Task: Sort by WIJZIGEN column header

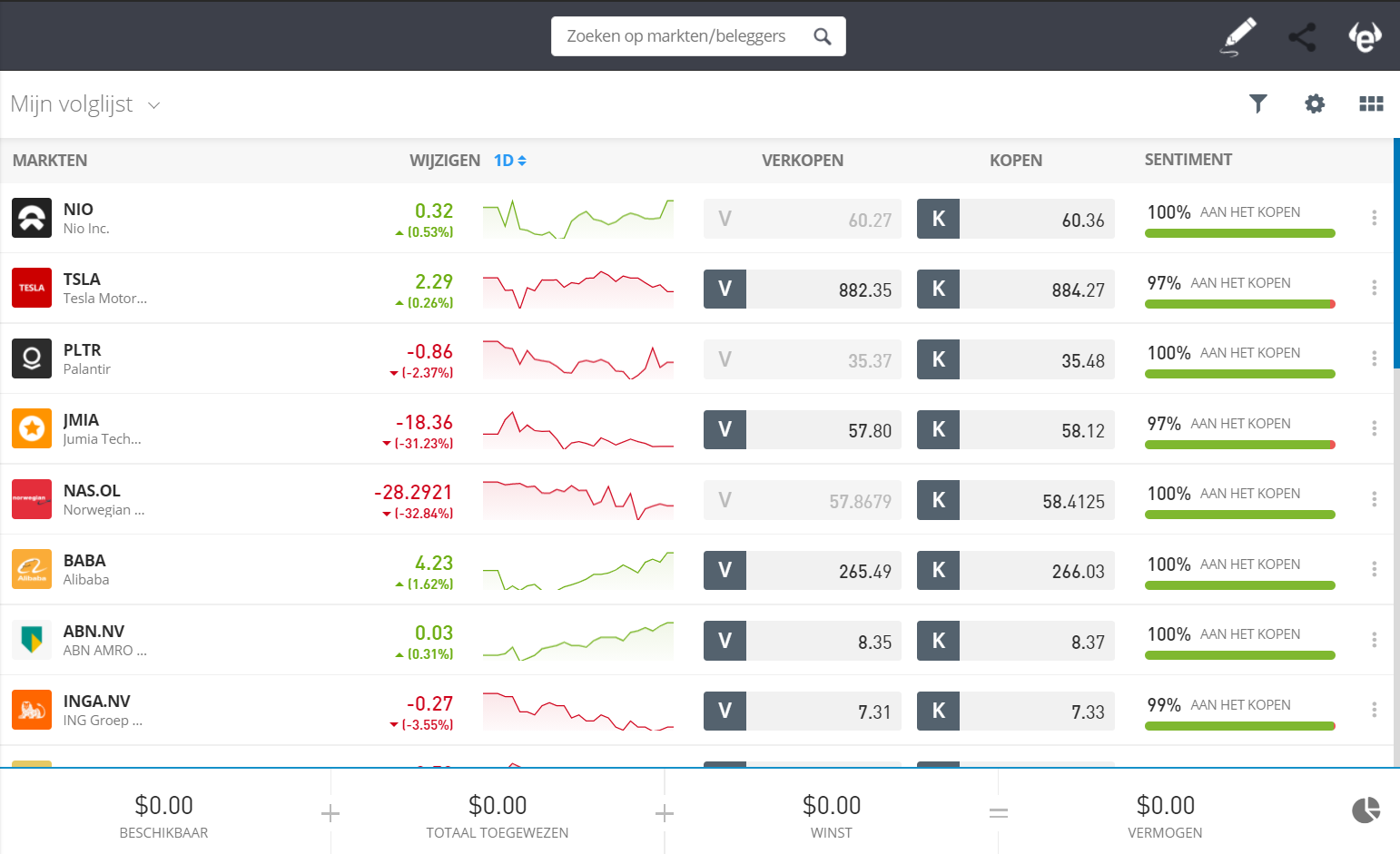Action: (x=445, y=161)
